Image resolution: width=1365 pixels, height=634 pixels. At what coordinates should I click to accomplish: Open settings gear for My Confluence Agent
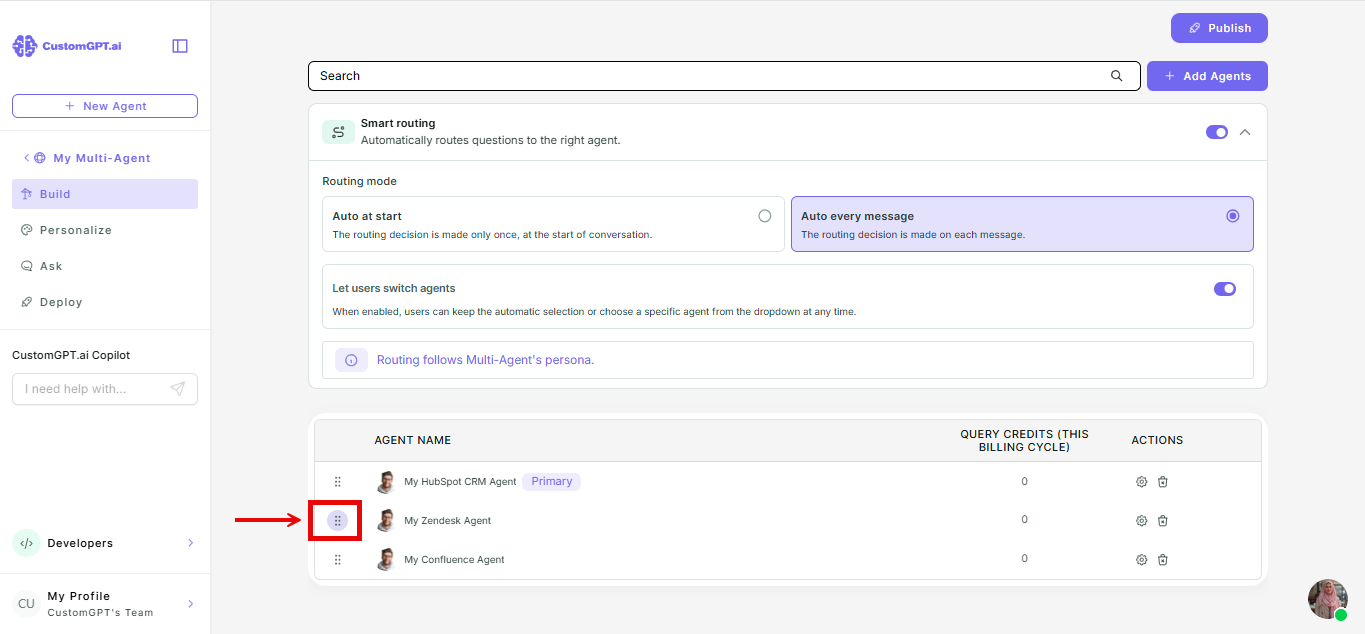(1141, 560)
